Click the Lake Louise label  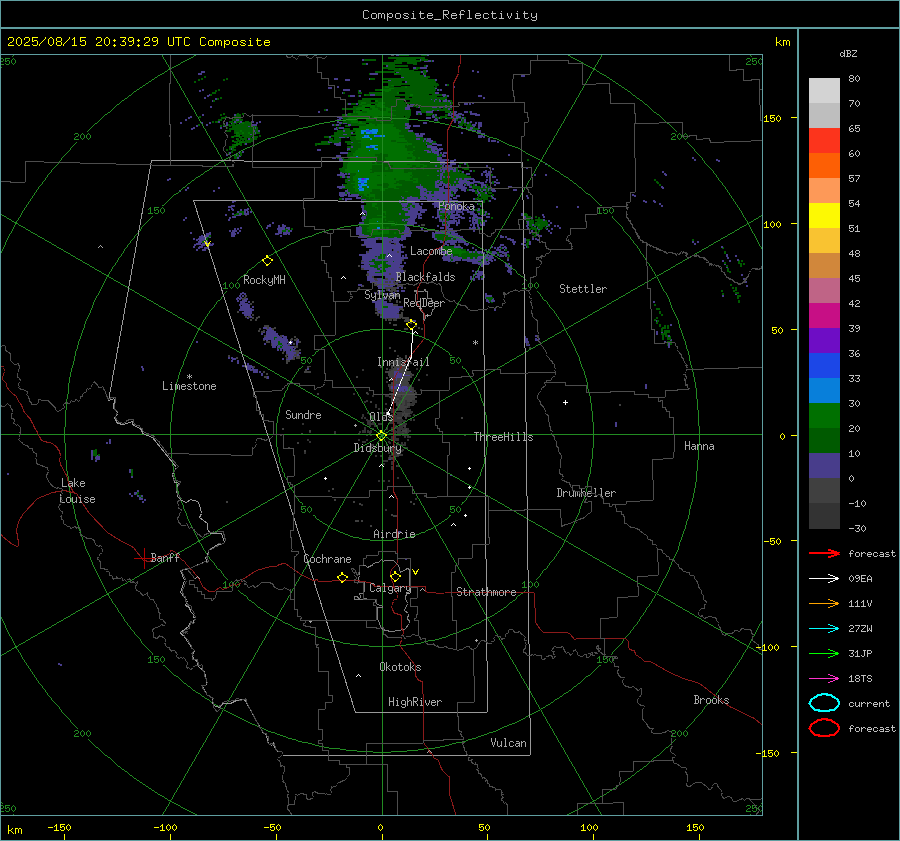tap(77, 491)
